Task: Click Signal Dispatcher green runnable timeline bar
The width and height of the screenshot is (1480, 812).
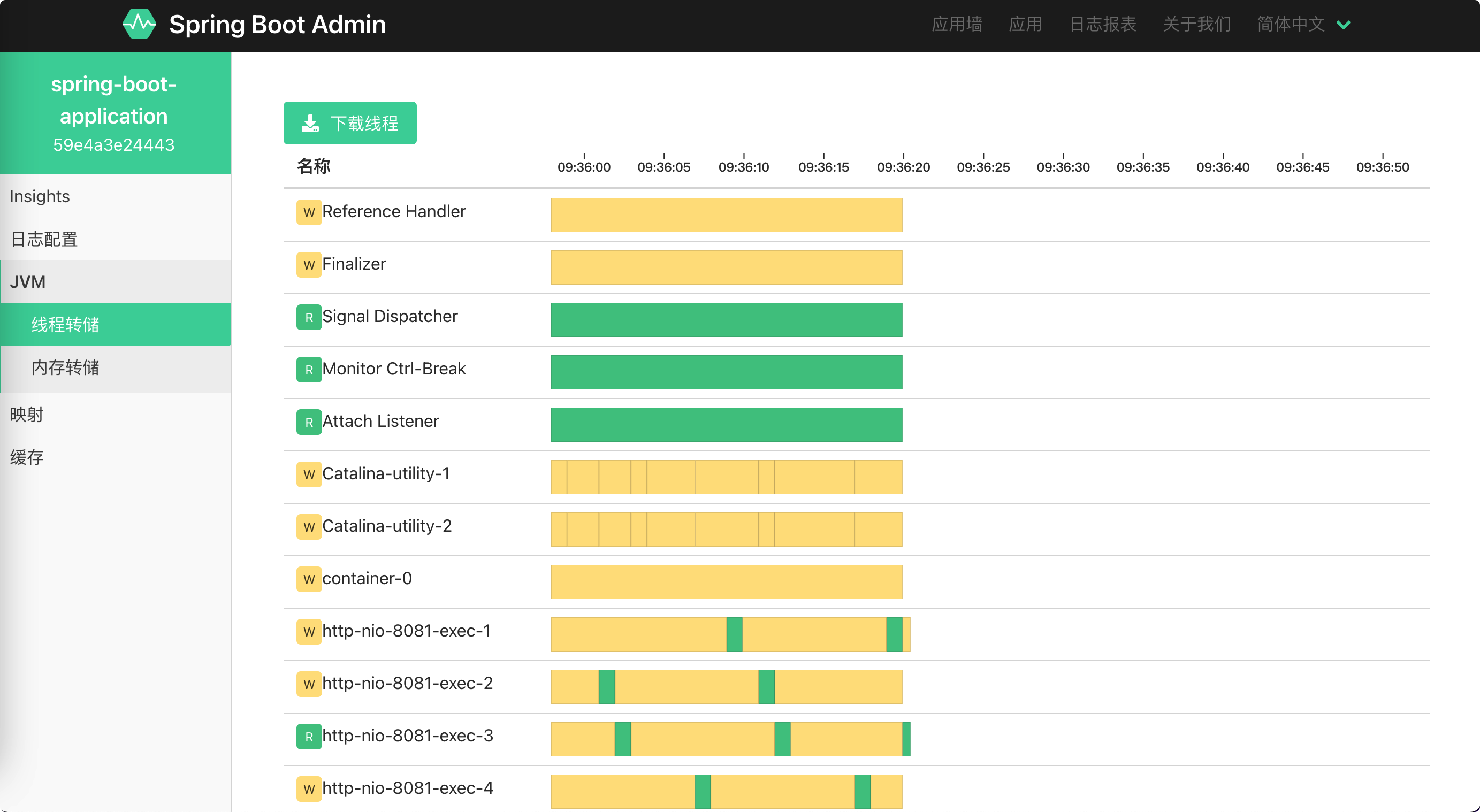Action: pos(726,320)
